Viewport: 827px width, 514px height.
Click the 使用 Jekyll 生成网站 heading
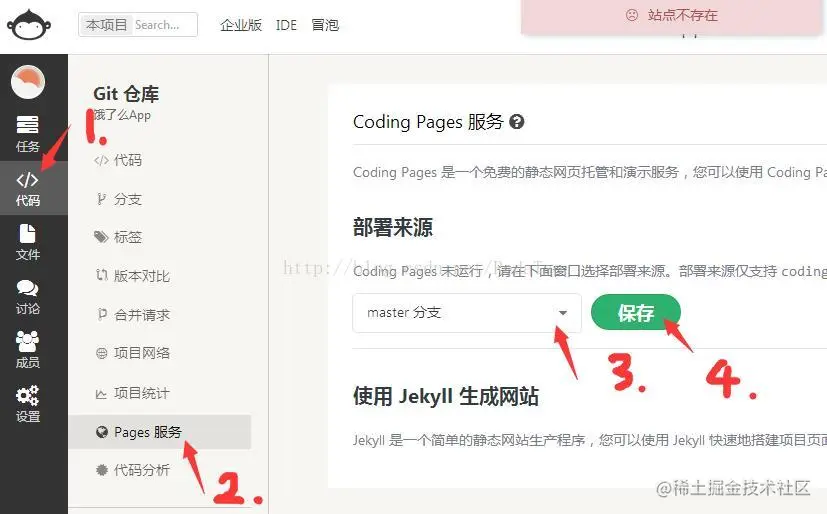(x=446, y=396)
